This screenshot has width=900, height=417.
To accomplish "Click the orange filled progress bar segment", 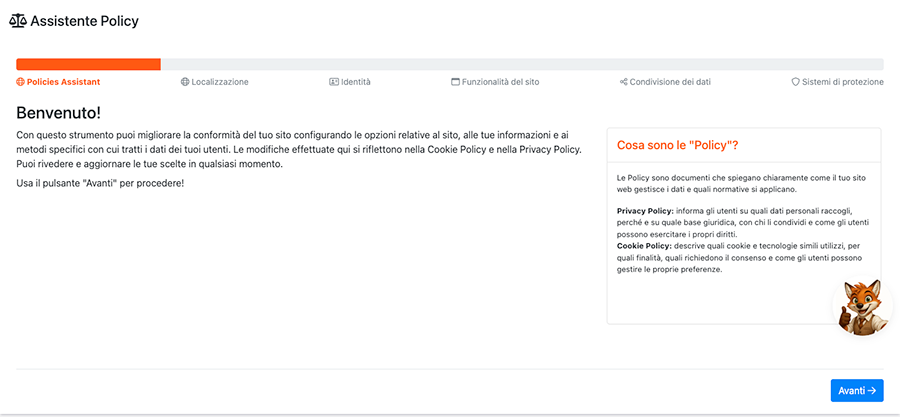I will tap(88, 64).
